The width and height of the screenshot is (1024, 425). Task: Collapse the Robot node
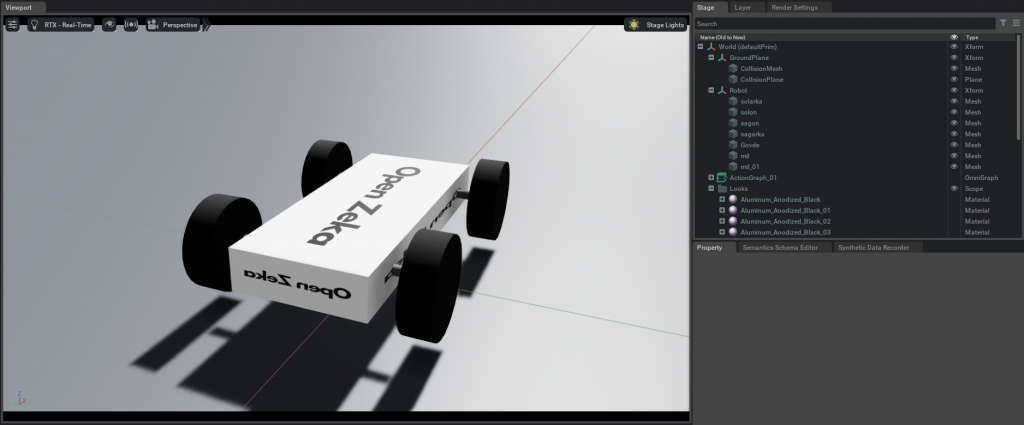coord(711,90)
